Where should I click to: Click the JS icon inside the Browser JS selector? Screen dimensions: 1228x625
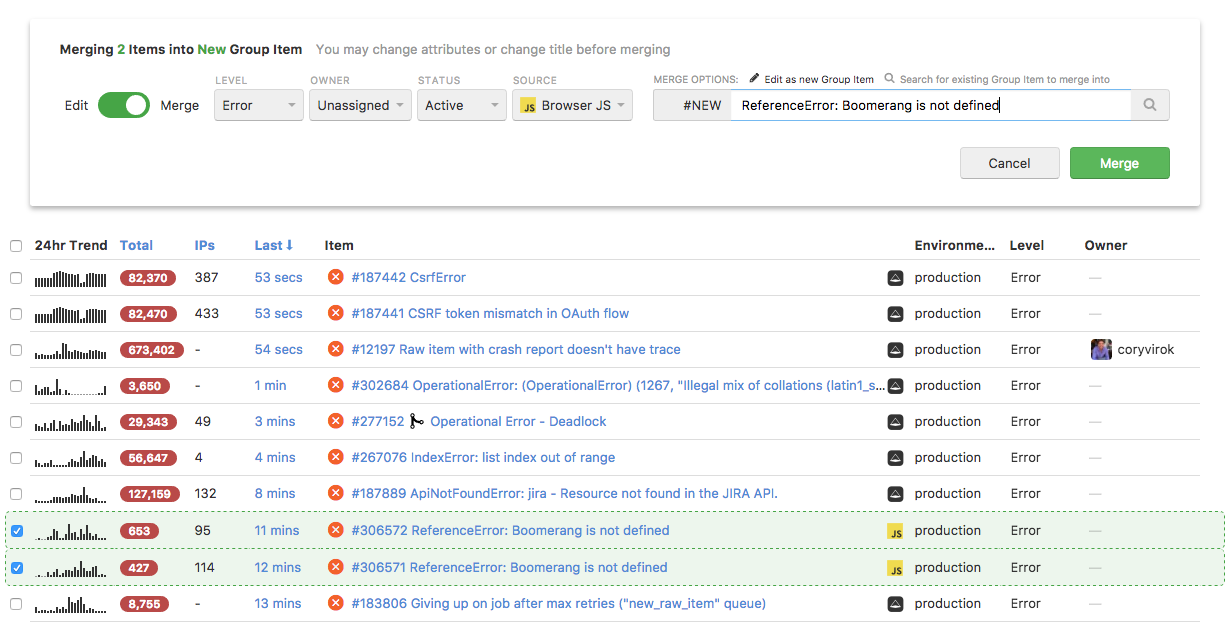pyautogui.click(x=529, y=104)
